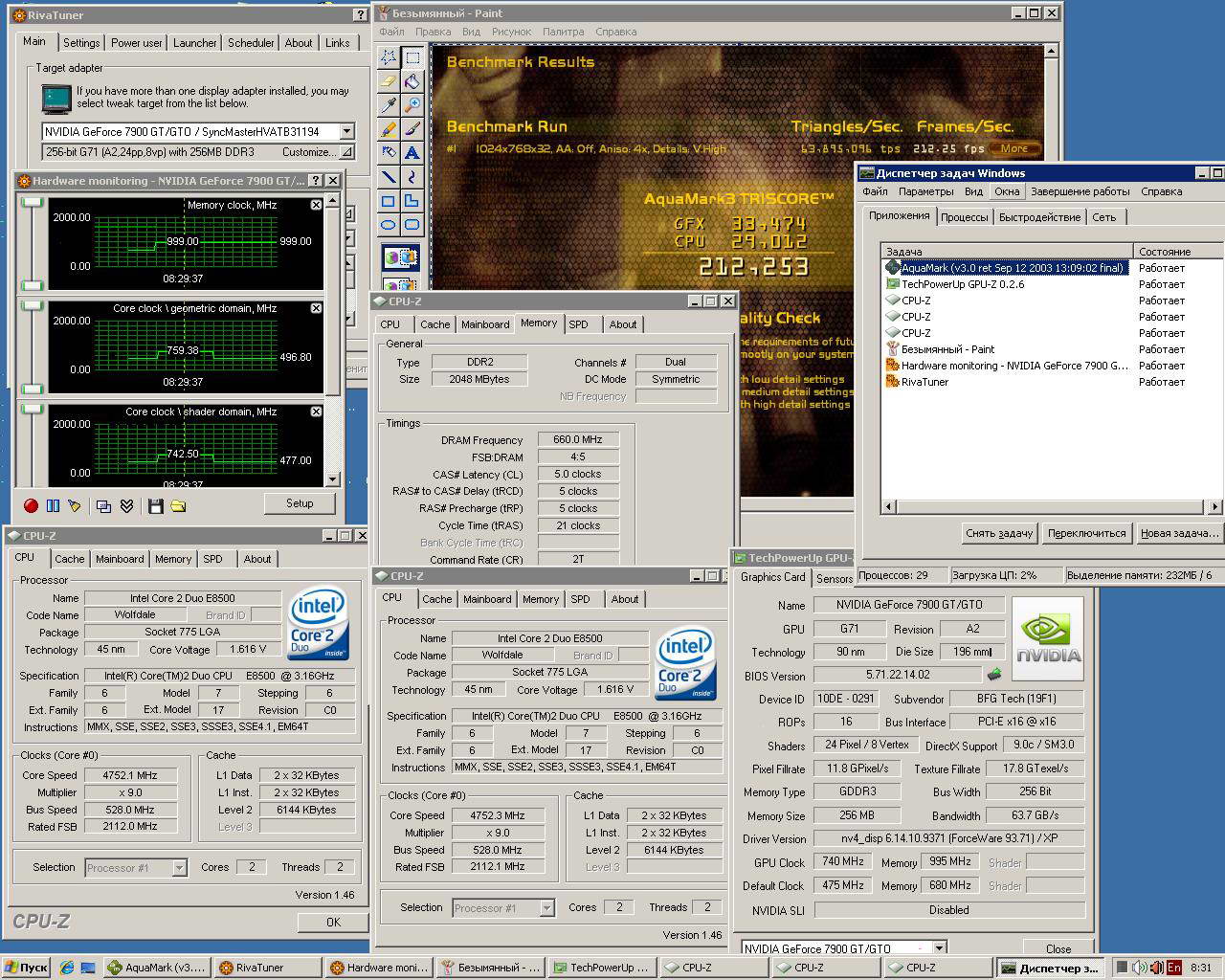Pick the Eraser tool in Paint
Screen dimensions: 1225x980
point(389,81)
